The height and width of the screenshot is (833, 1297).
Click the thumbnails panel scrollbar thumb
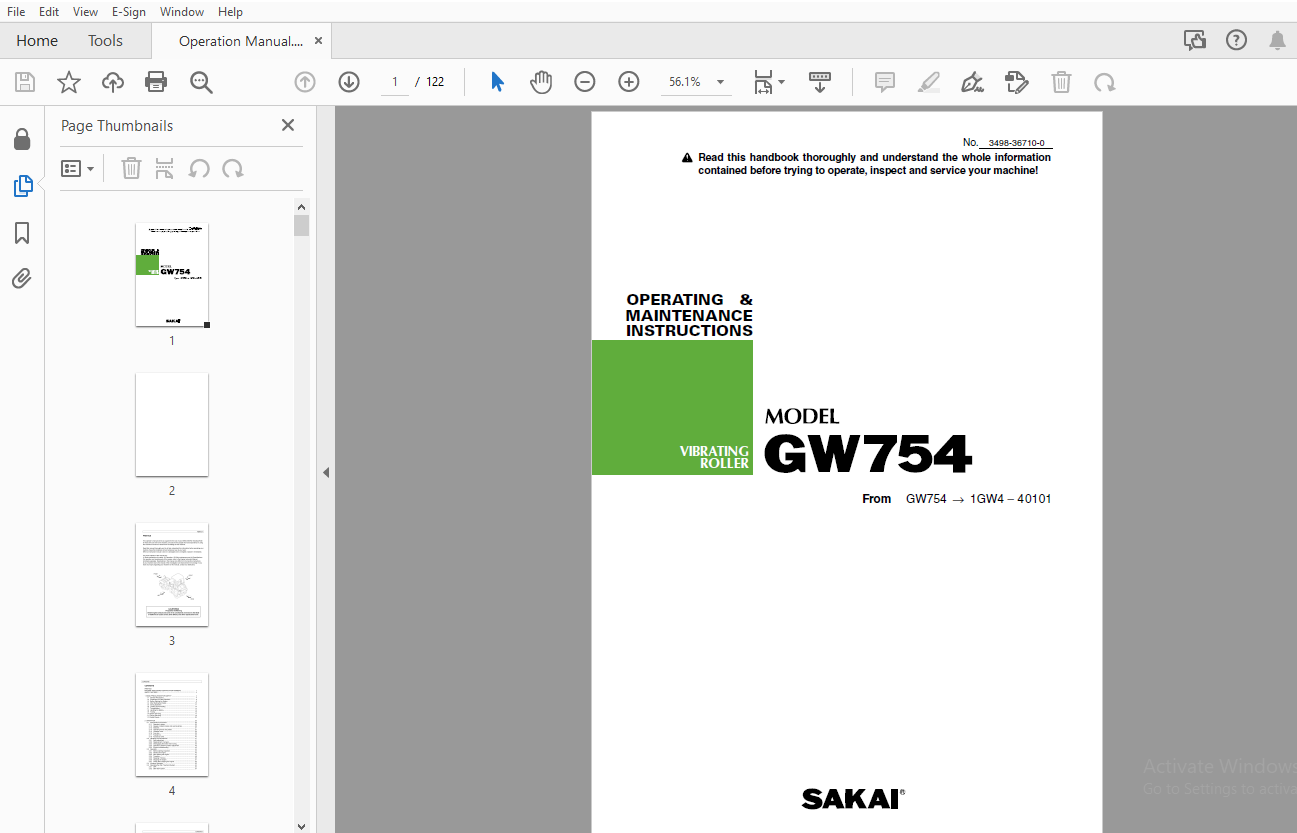pyautogui.click(x=301, y=225)
